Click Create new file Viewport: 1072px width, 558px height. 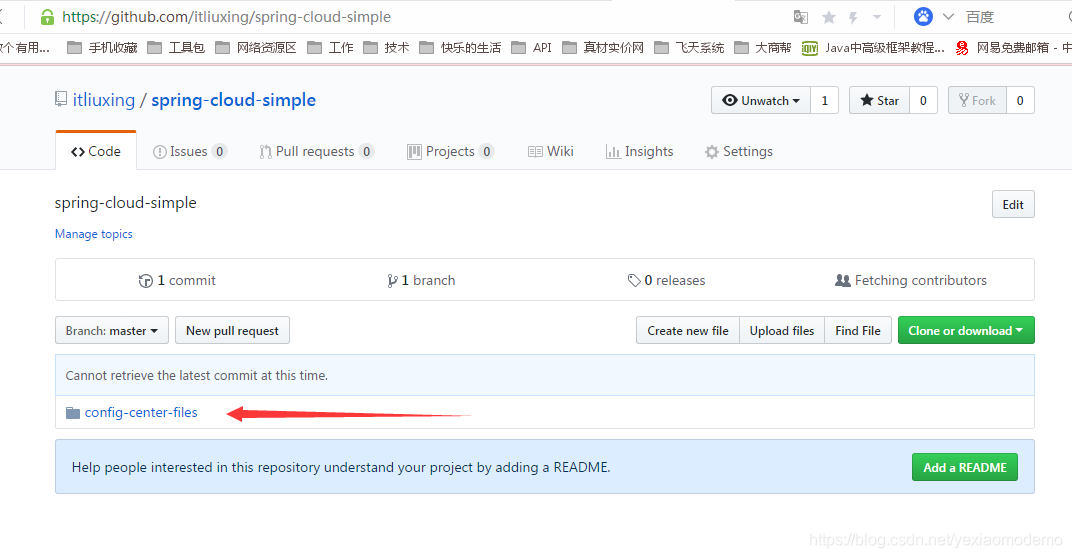pos(688,330)
